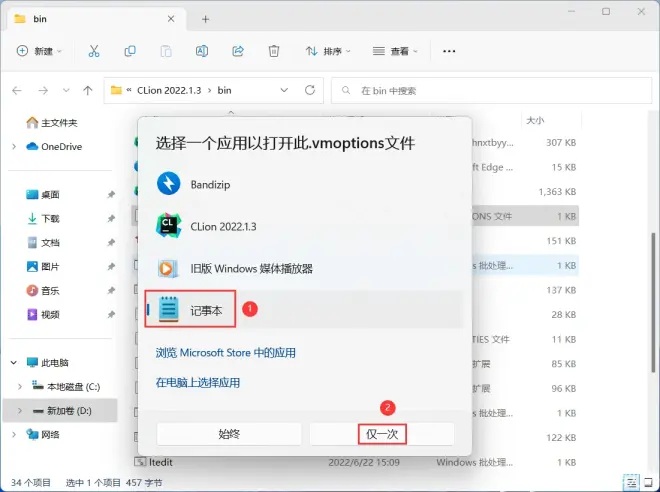660x492 pixels.
Task: Select 网络 in navigation pane
Action: click(43, 434)
